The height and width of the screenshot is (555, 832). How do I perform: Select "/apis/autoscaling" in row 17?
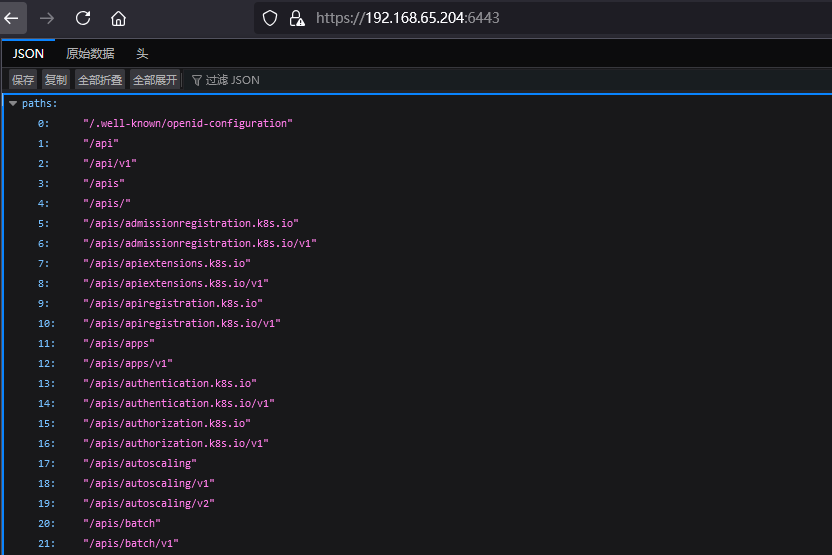pyautogui.click(x=140, y=463)
